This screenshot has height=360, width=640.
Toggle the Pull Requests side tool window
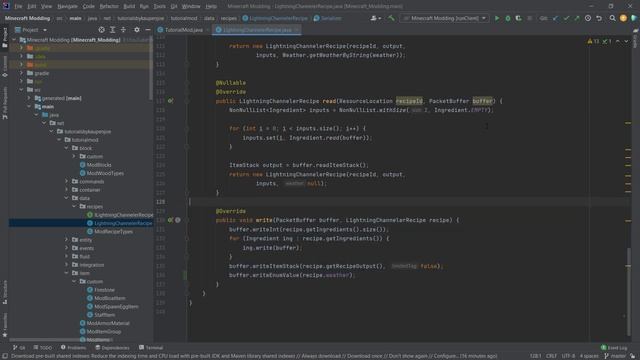coord(4,102)
